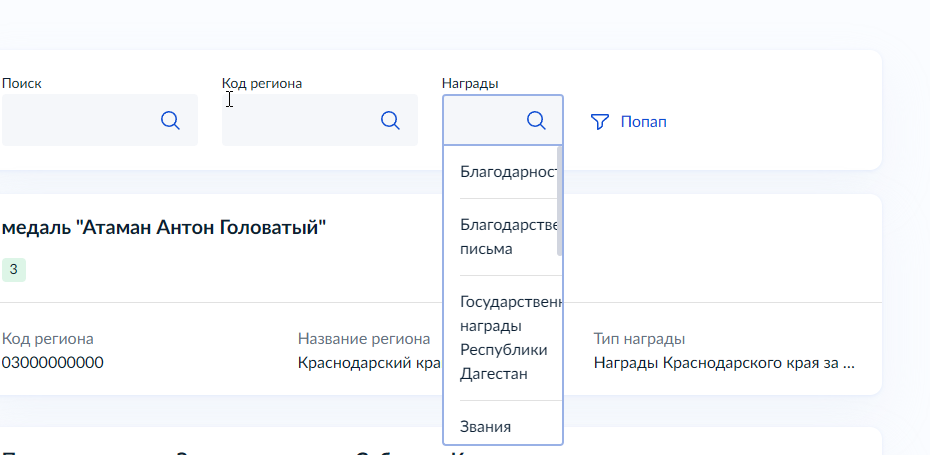The image size is (930, 455).
Task: Click the Награды dropdown list scrollbar
Action: (560, 200)
